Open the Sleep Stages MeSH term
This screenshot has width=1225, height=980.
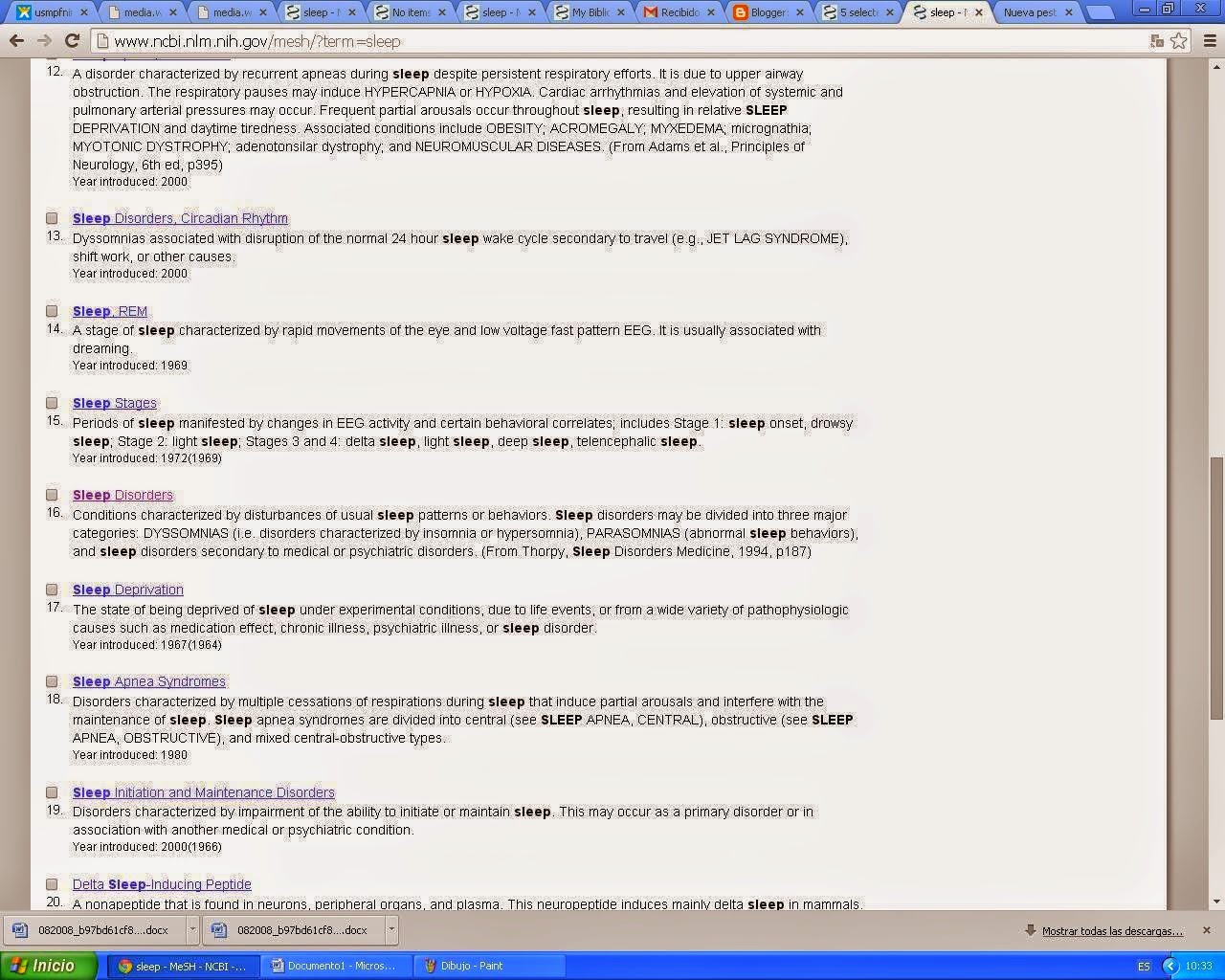coord(114,403)
